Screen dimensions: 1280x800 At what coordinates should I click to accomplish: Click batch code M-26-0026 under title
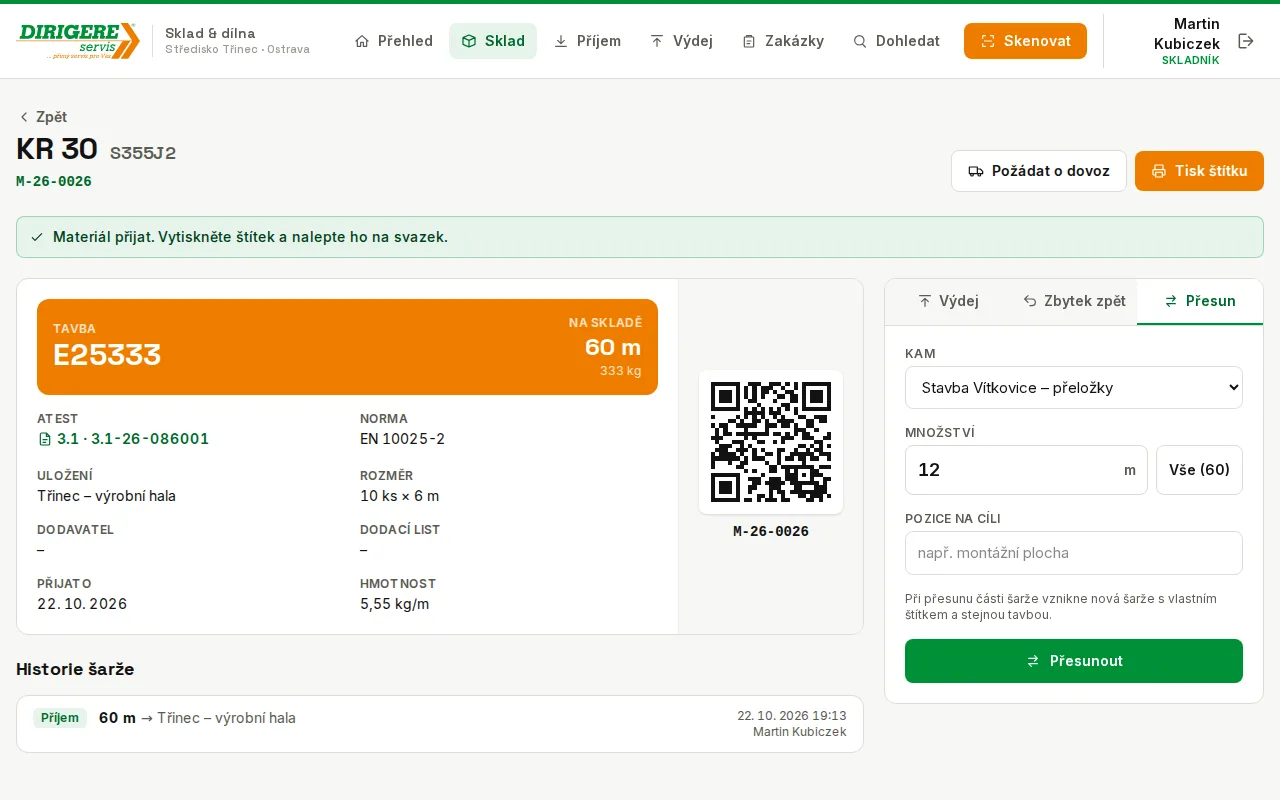54,181
